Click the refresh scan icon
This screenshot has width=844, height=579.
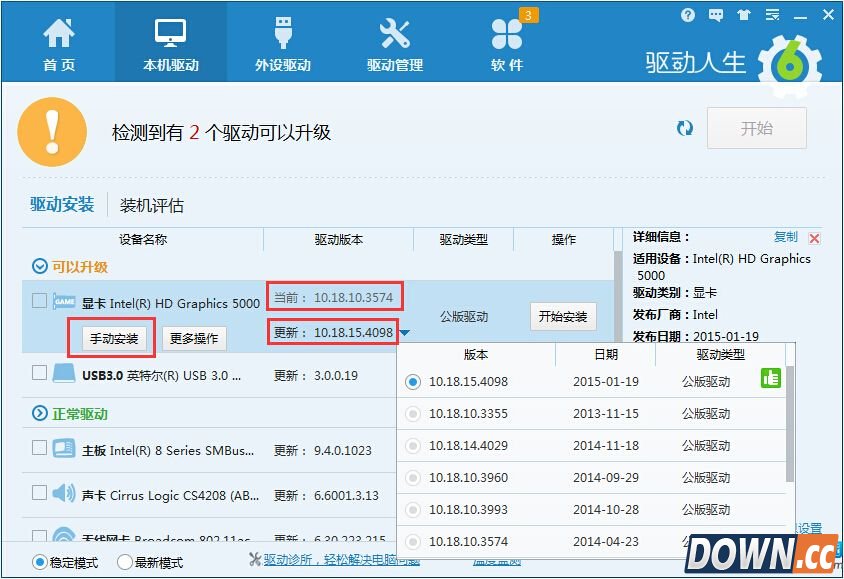pos(685,128)
